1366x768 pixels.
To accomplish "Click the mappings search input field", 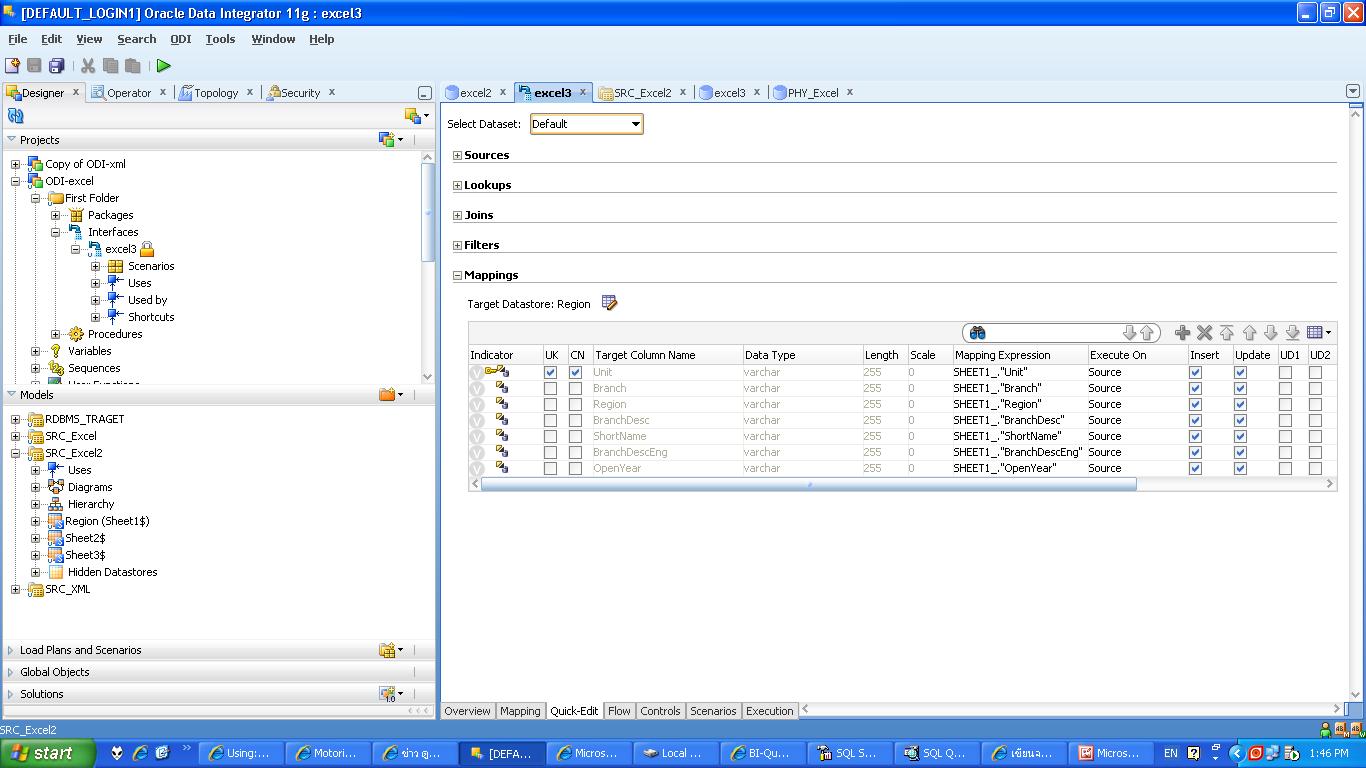I will tap(1054, 333).
